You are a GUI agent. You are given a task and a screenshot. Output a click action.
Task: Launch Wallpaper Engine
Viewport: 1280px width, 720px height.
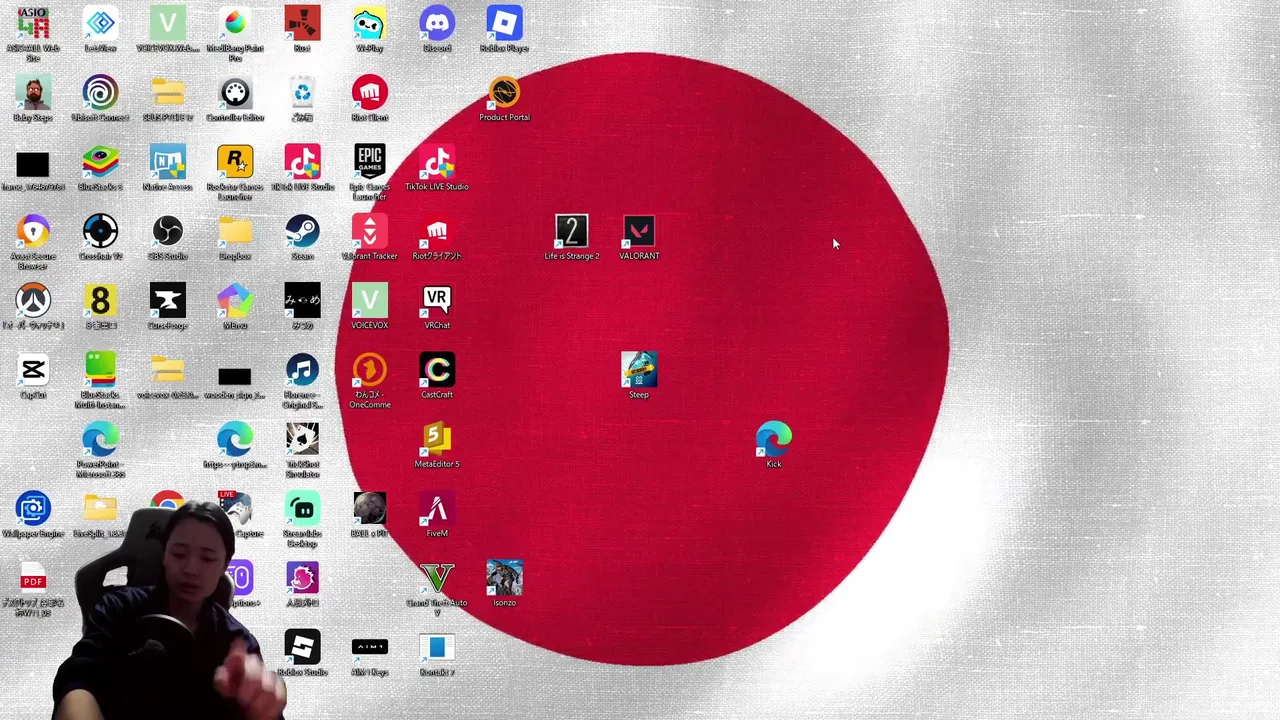[33, 509]
